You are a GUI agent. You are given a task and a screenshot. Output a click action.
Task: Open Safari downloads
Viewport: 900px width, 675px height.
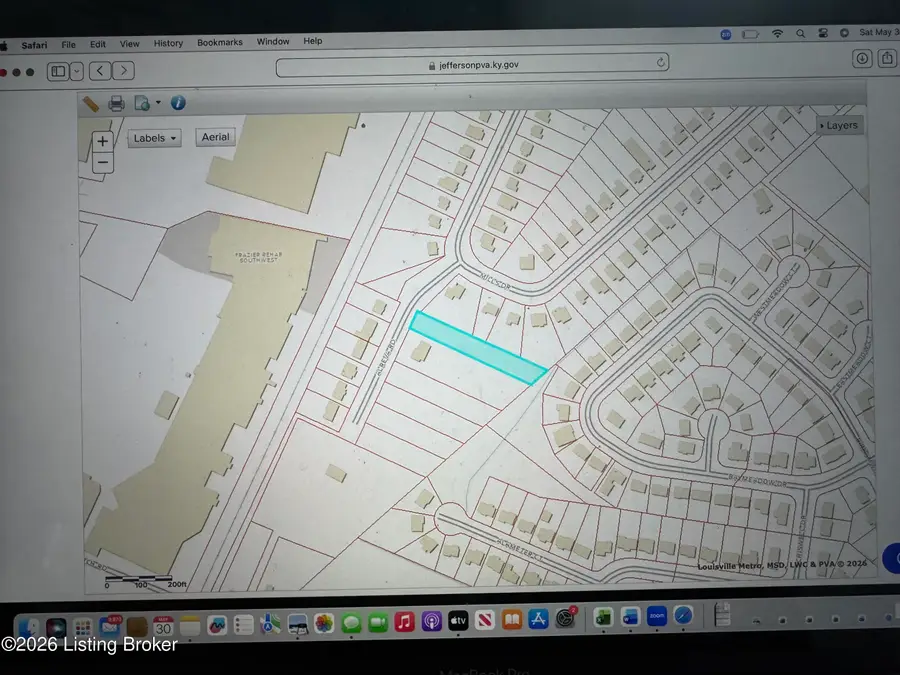[862, 59]
